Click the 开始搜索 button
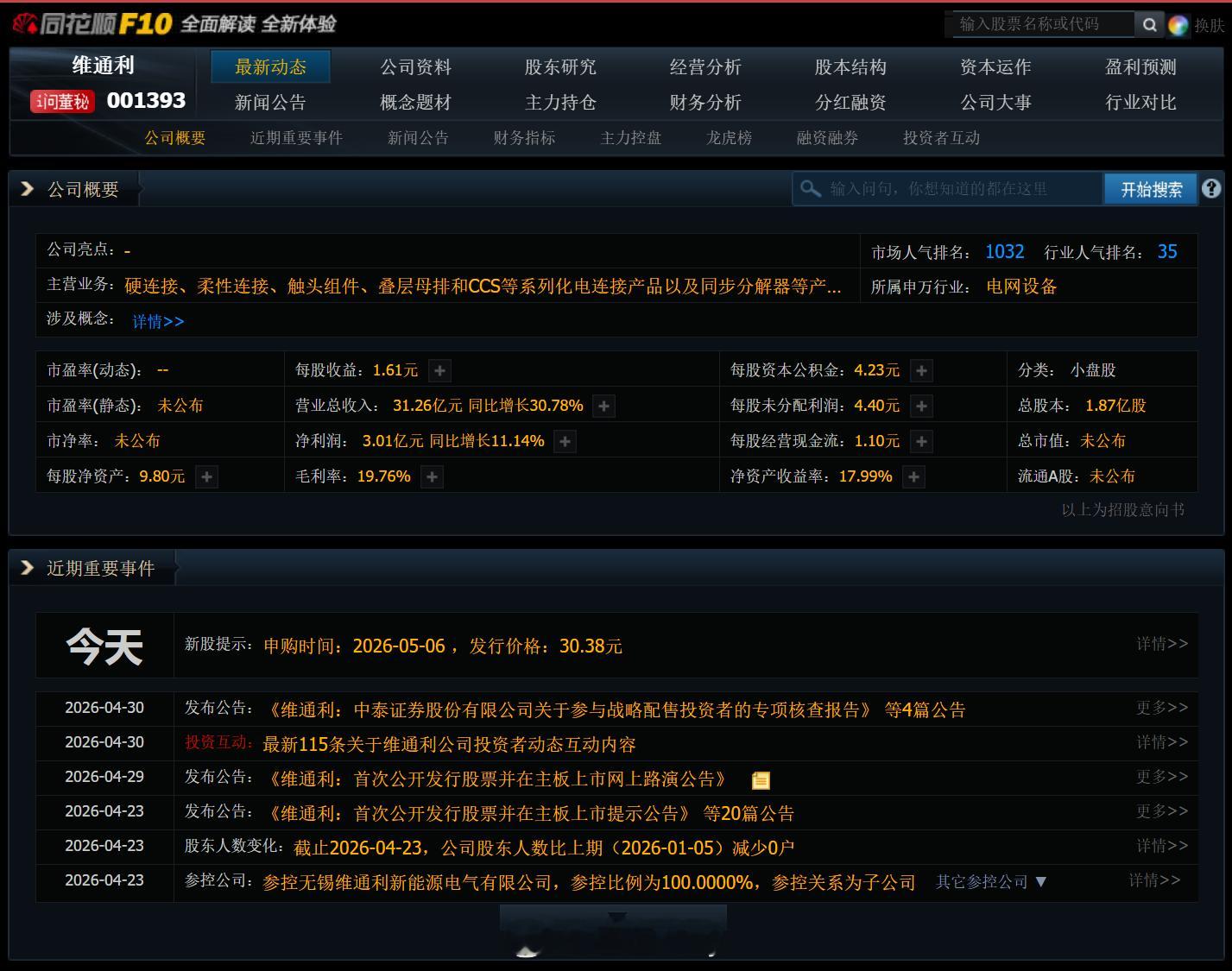The height and width of the screenshot is (971, 1232). 1151,189
